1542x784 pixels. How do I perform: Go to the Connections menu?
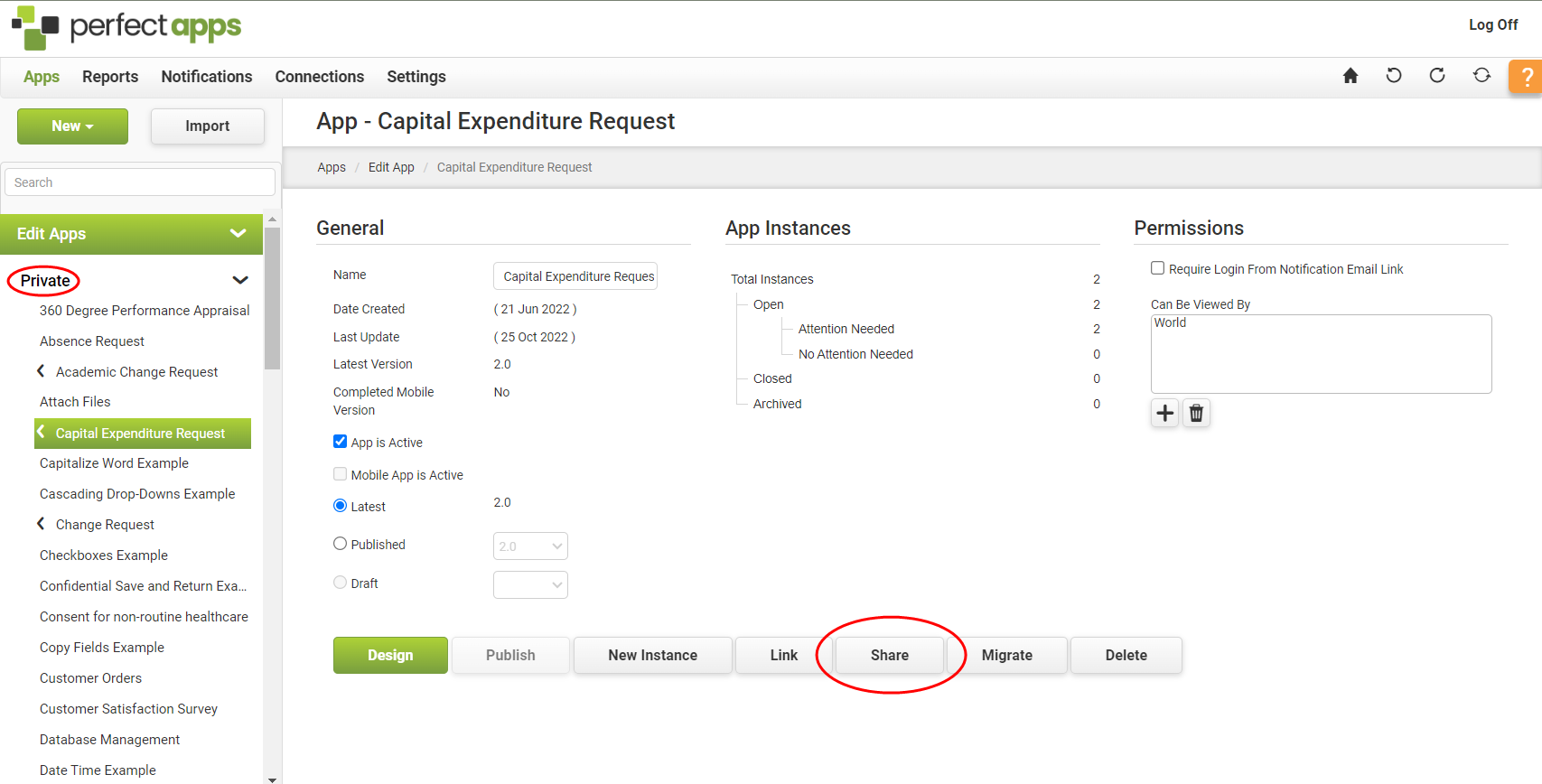319,77
